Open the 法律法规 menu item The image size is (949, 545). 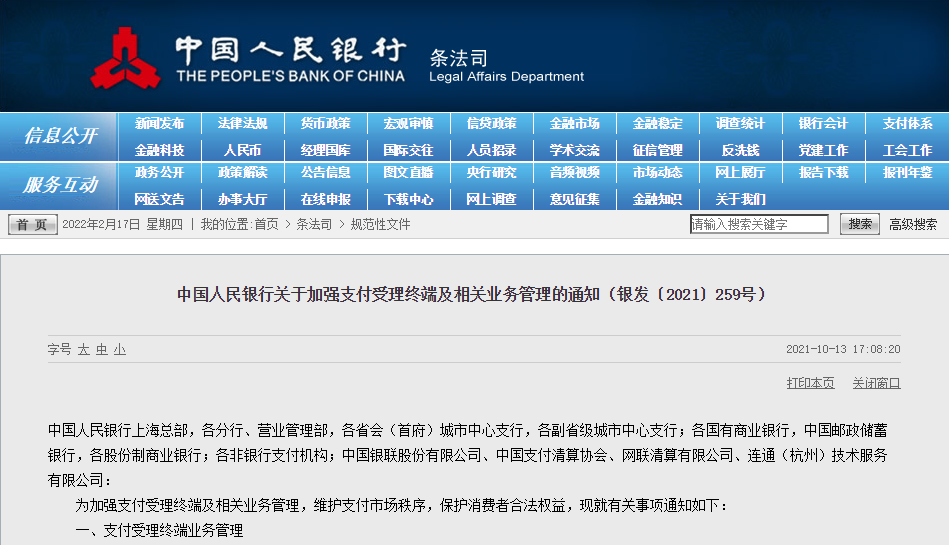243,124
